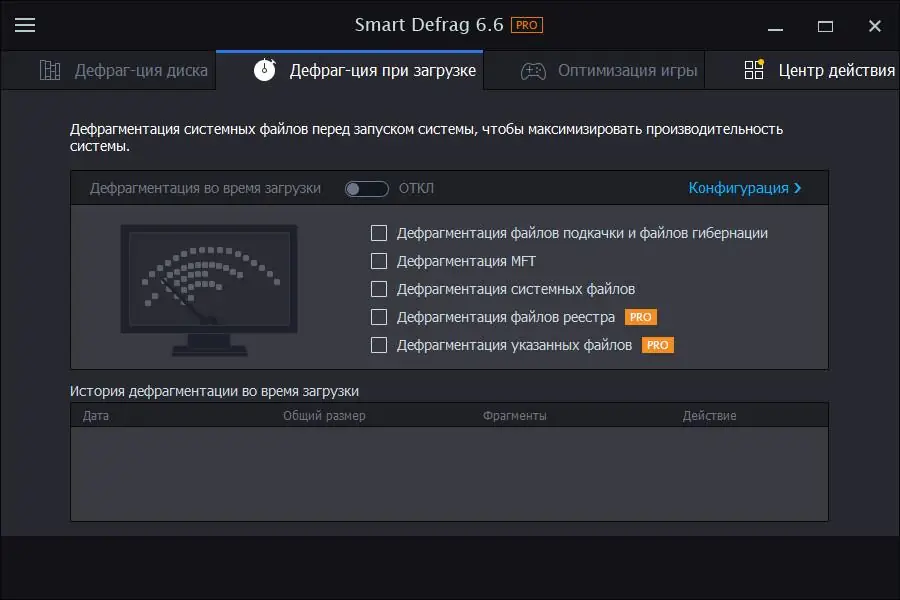Click the stopwatch icon on the boot defrag tab
The height and width of the screenshot is (600, 900).
264,69
